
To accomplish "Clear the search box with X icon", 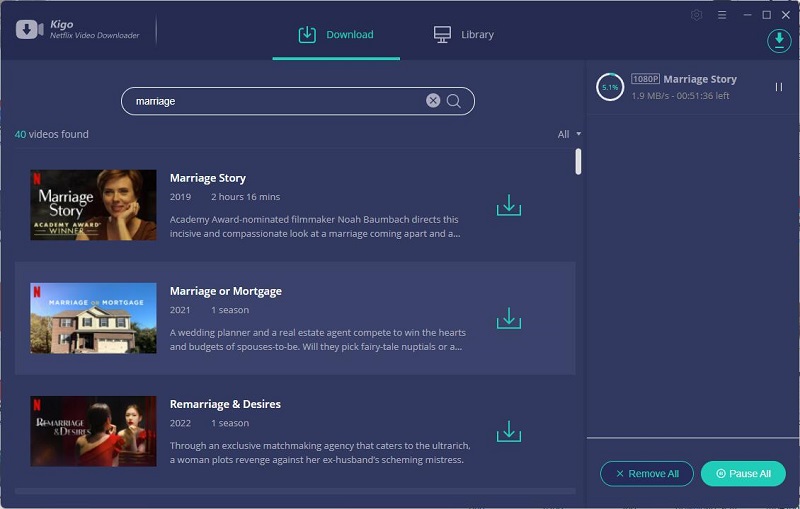I will (433, 100).
